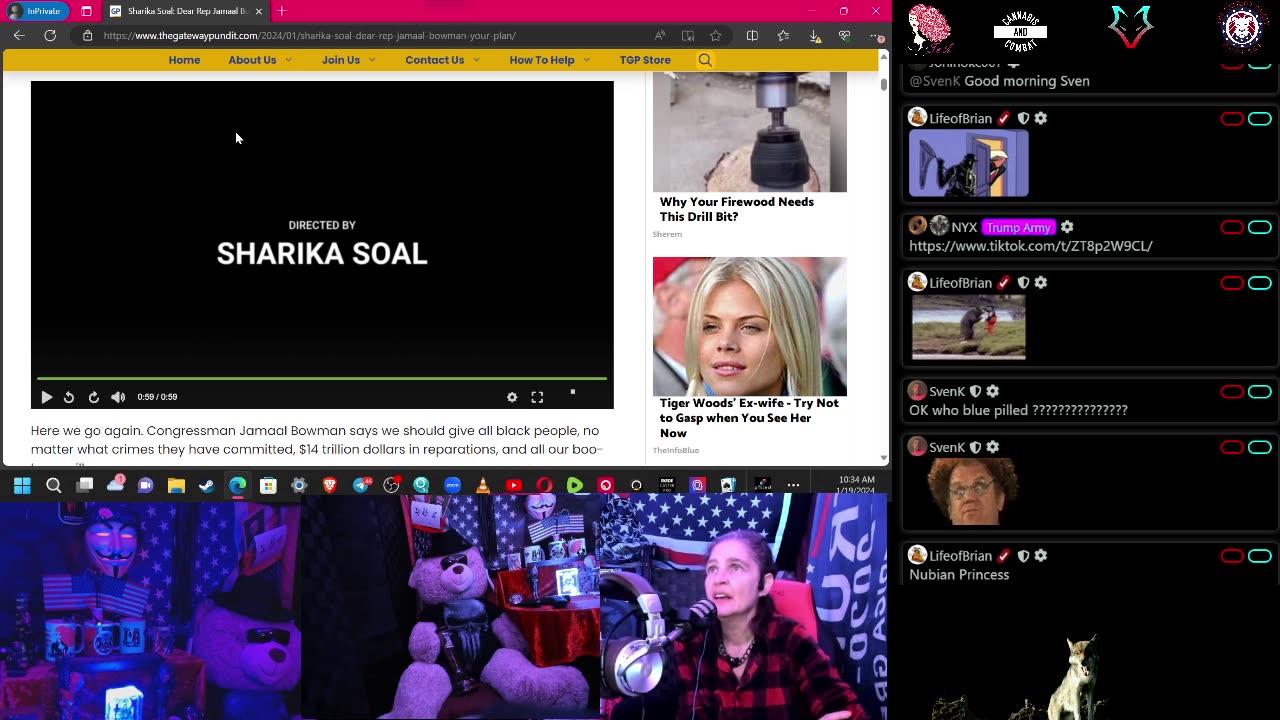The height and width of the screenshot is (720, 1280).
Task: View site information lock icon
Action: pyautogui.click(x=88, y=36)
